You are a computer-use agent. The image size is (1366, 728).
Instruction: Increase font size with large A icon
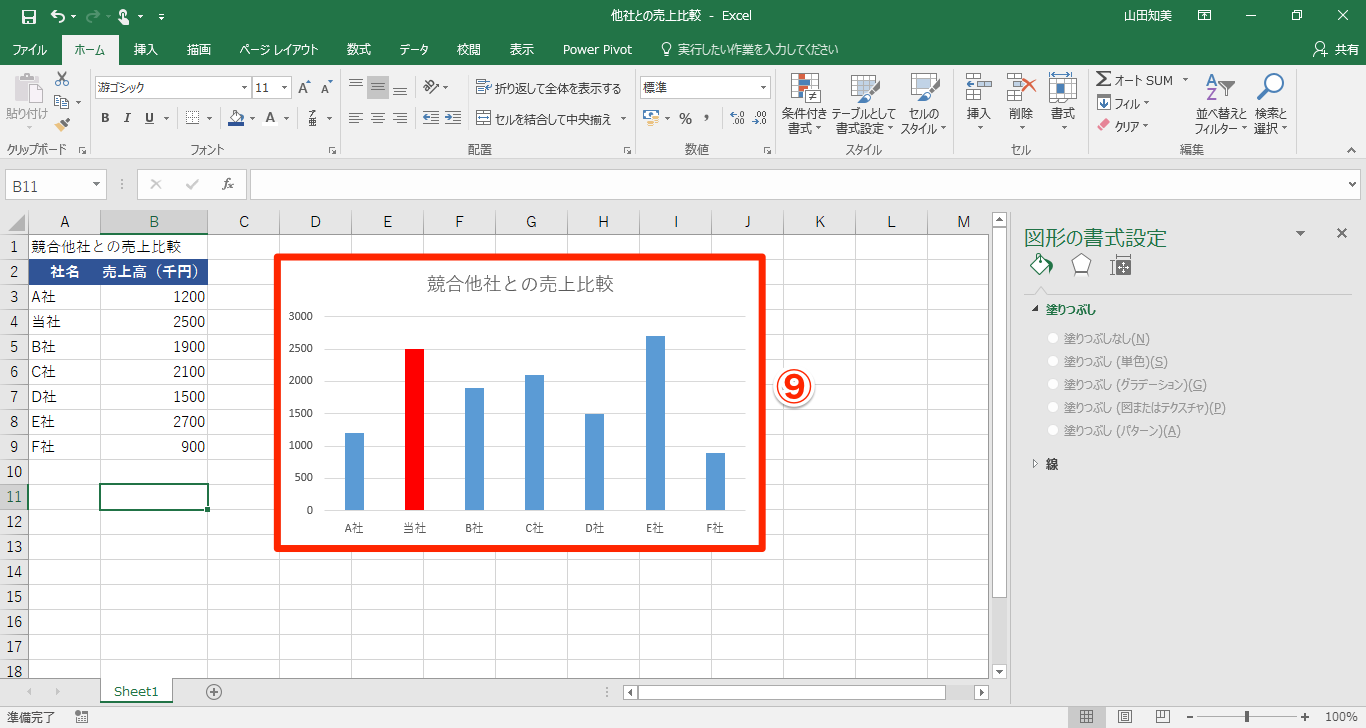point(304,88)
